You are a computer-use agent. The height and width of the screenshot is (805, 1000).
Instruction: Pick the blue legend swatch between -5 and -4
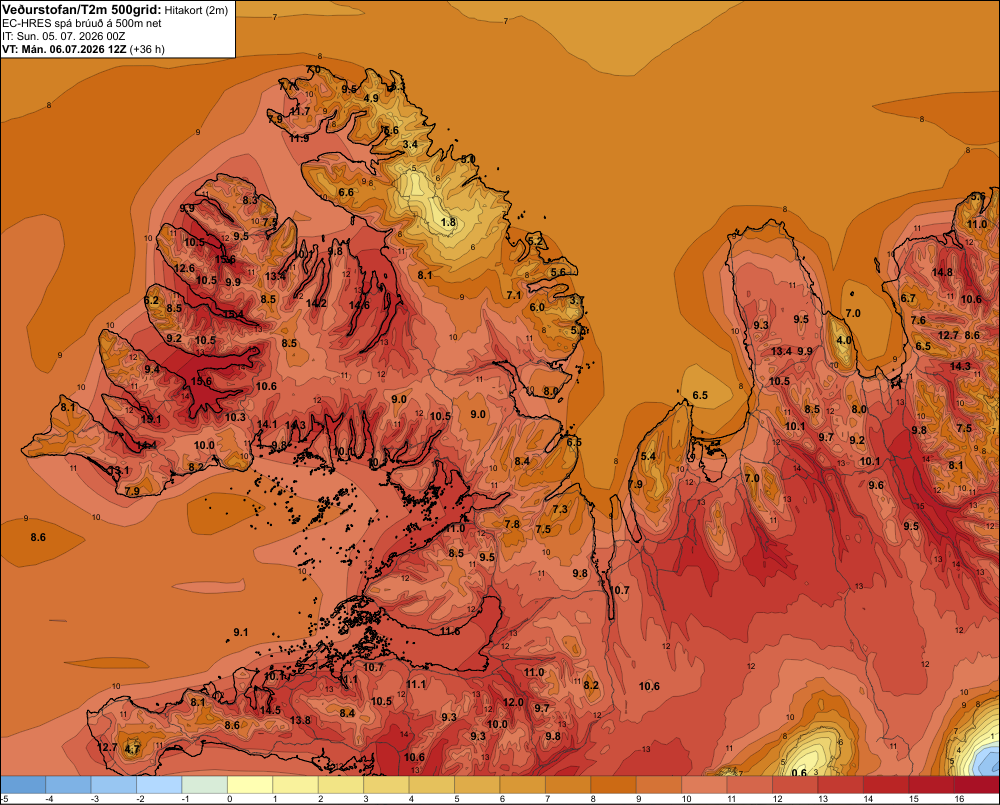point(23,784)
